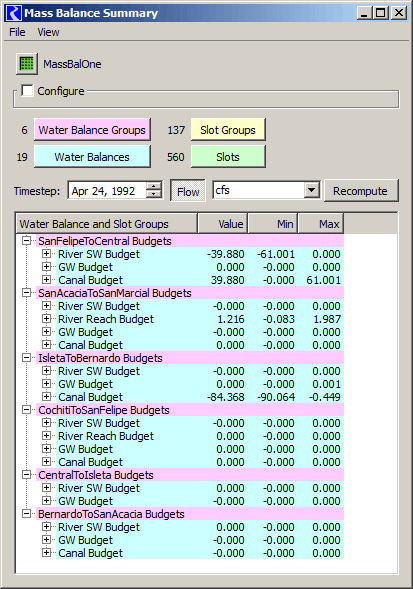Open the View menu
Screen dimensions: 413x589
(x=48, y=32)
